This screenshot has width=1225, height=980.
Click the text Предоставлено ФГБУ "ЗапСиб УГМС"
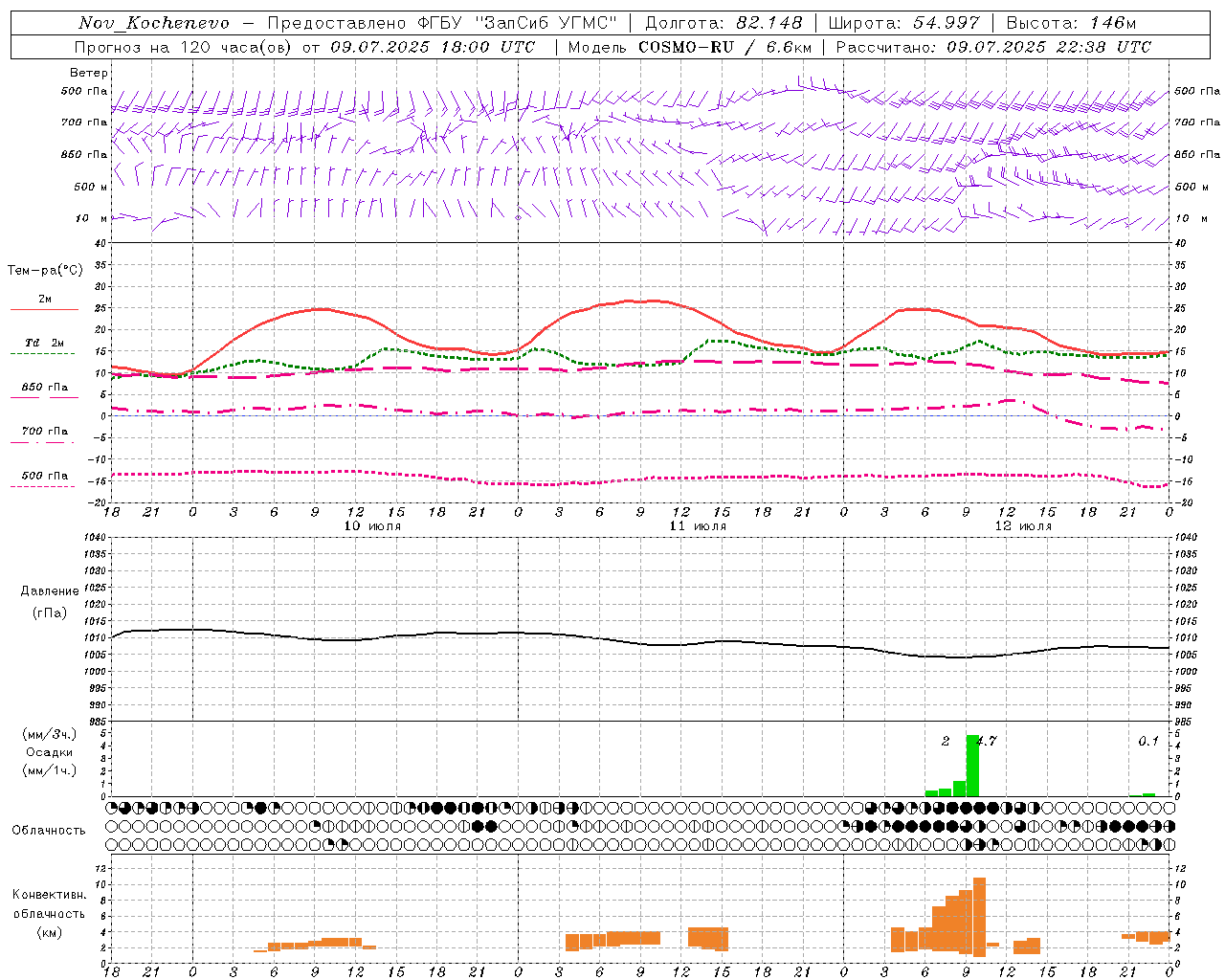click(442, 23)
